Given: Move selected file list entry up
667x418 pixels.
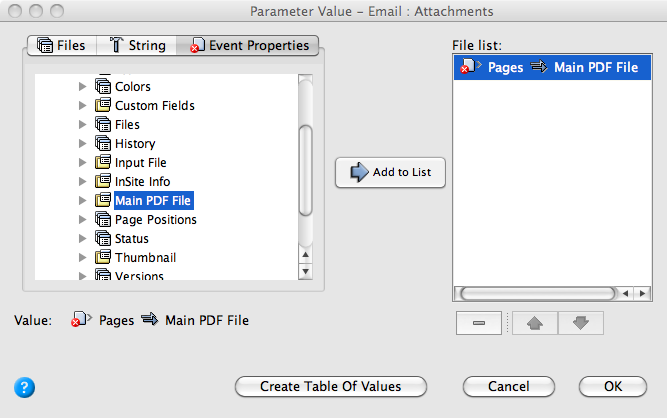Looking at the screenshot, I should tap(535, 323).
